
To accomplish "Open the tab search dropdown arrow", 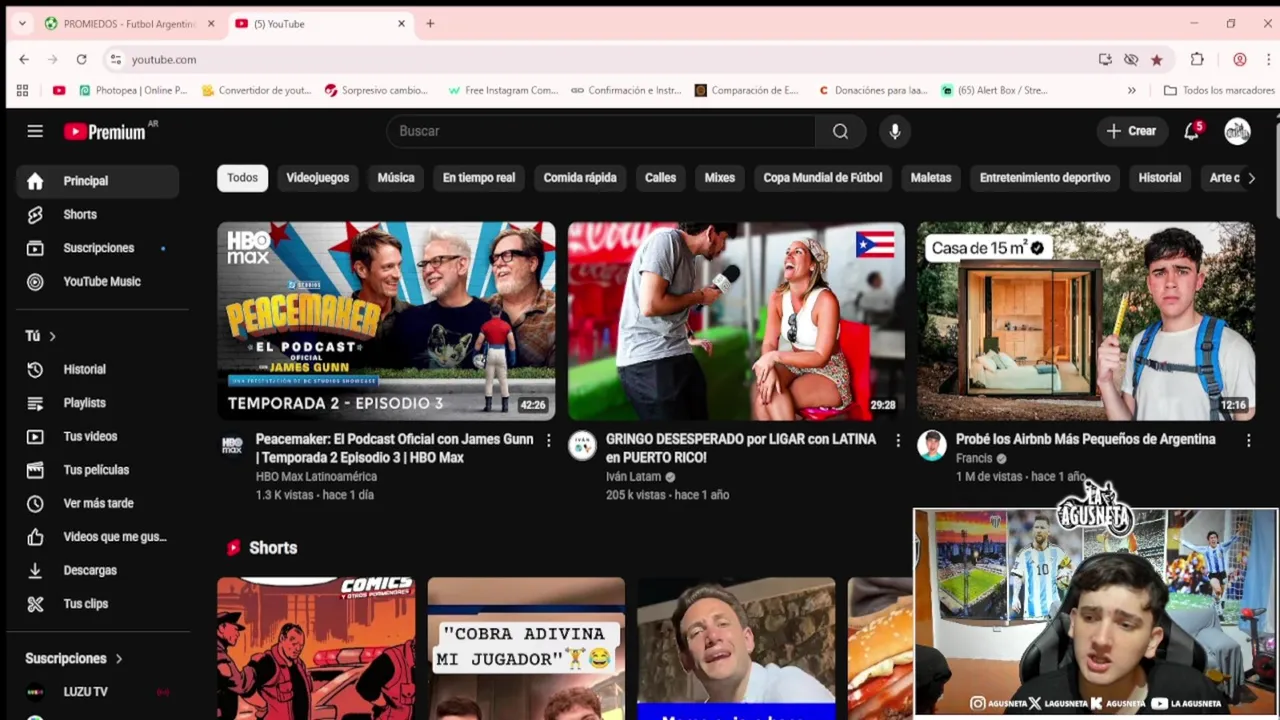I will [23, 23].
